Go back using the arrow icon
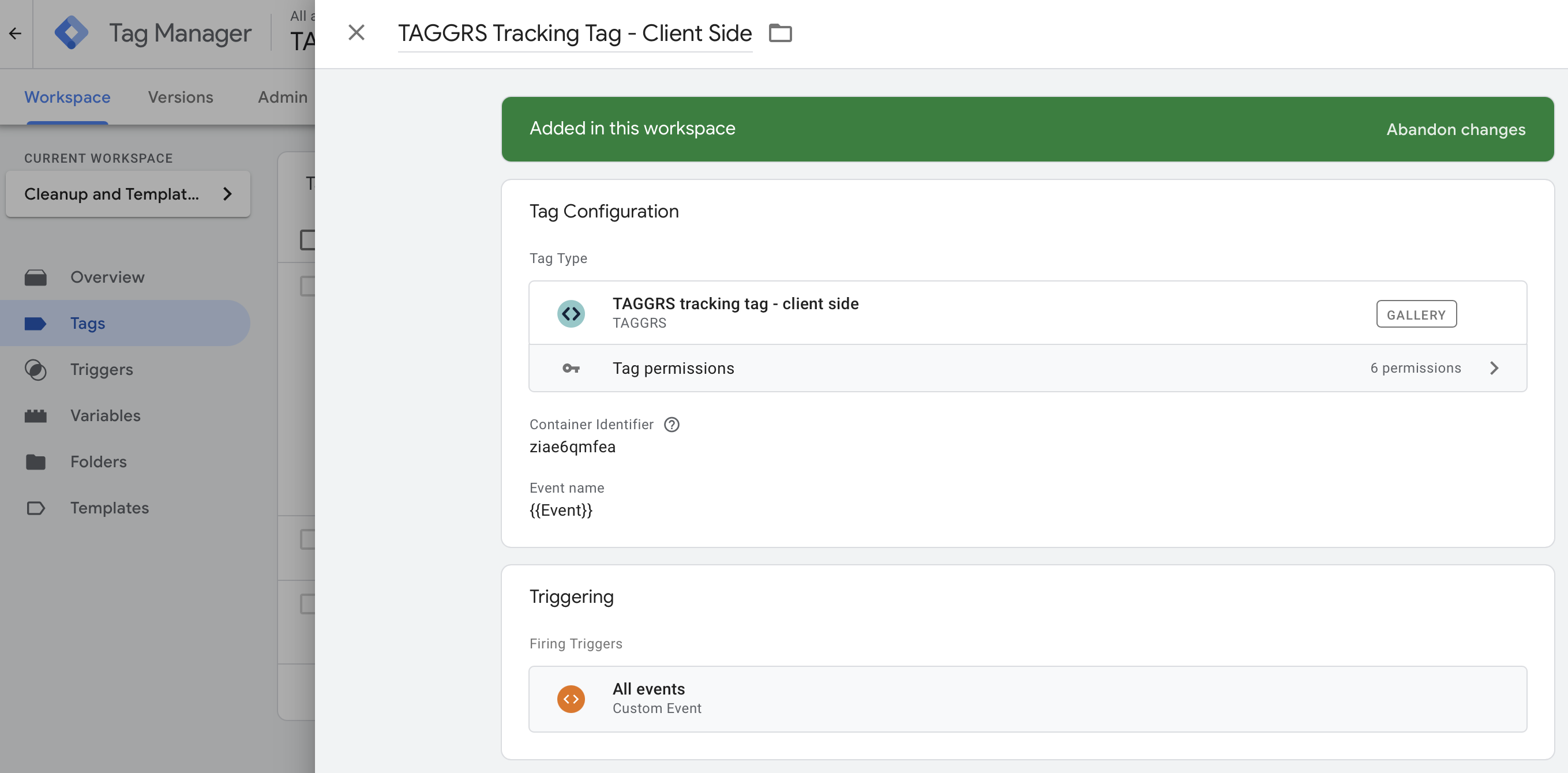 [x=15, y=33]
